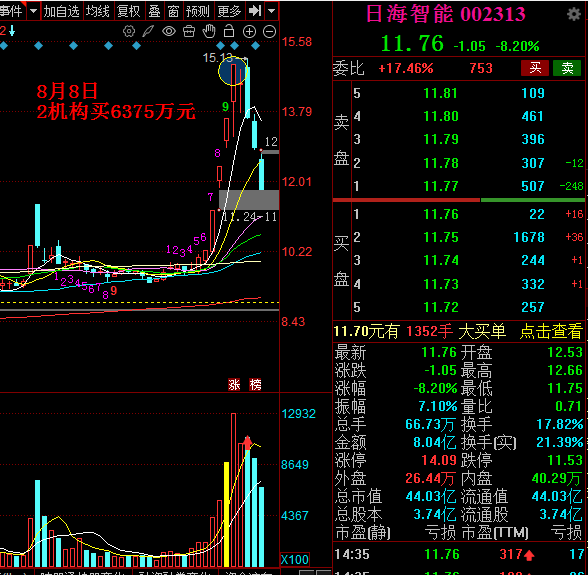Screen dimensions: 588x575
Task: Click the 金额 8.04亿 value
Action: point(434,443)
